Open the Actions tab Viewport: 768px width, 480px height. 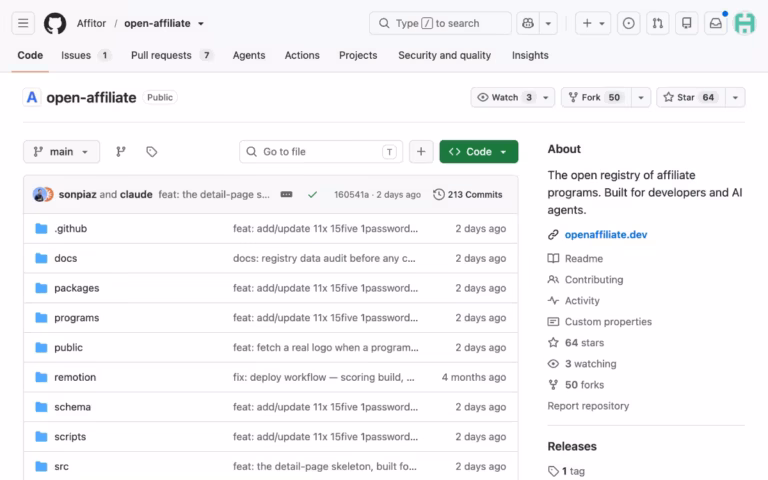[x=302, y=55]
